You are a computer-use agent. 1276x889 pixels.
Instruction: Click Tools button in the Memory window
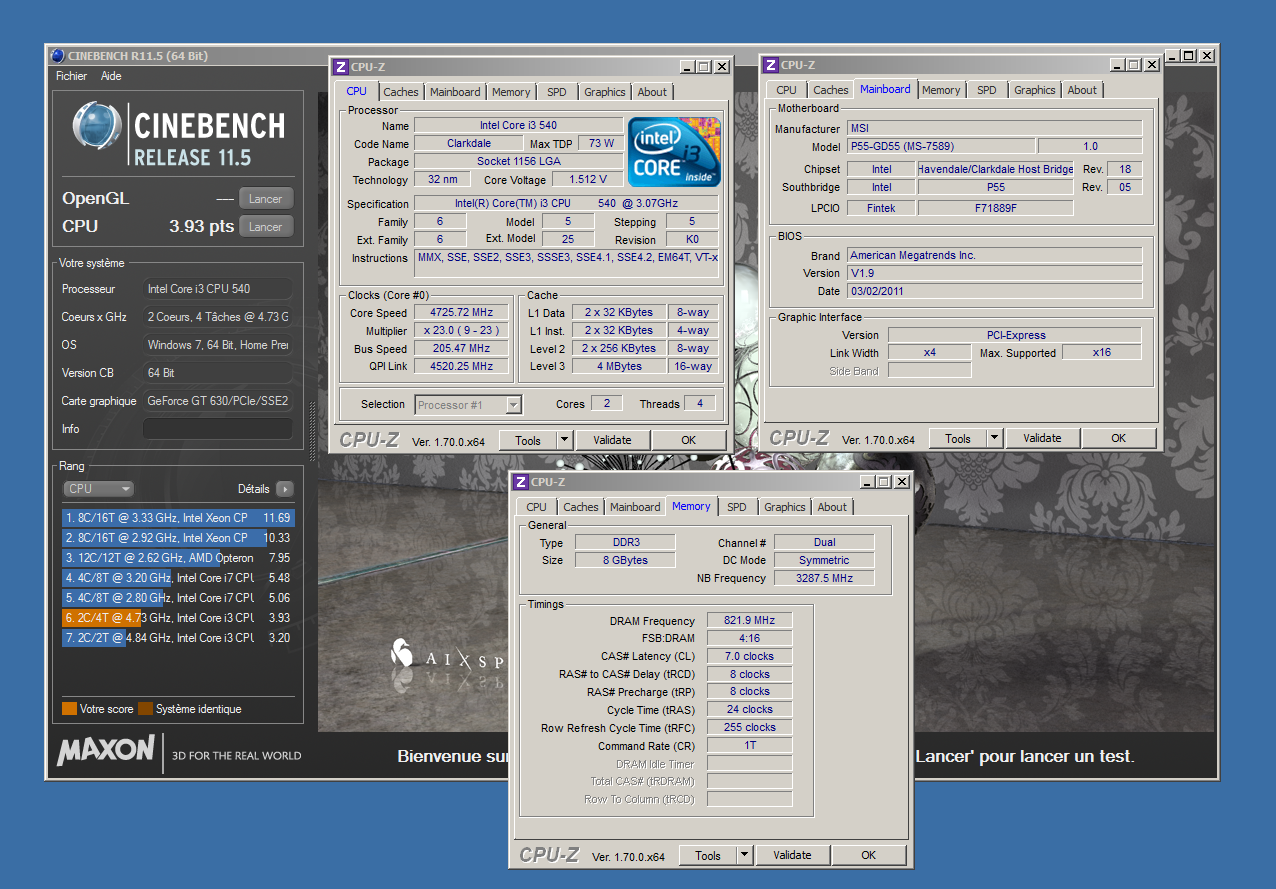(708, 855)
